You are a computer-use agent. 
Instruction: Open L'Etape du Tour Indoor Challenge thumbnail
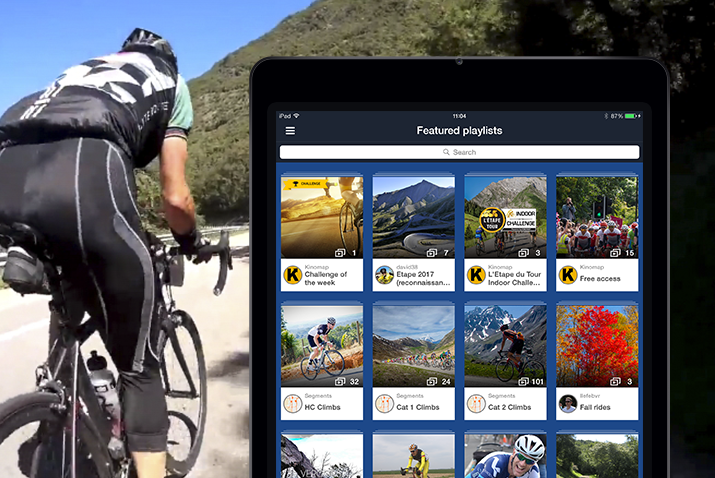point(505,217)
